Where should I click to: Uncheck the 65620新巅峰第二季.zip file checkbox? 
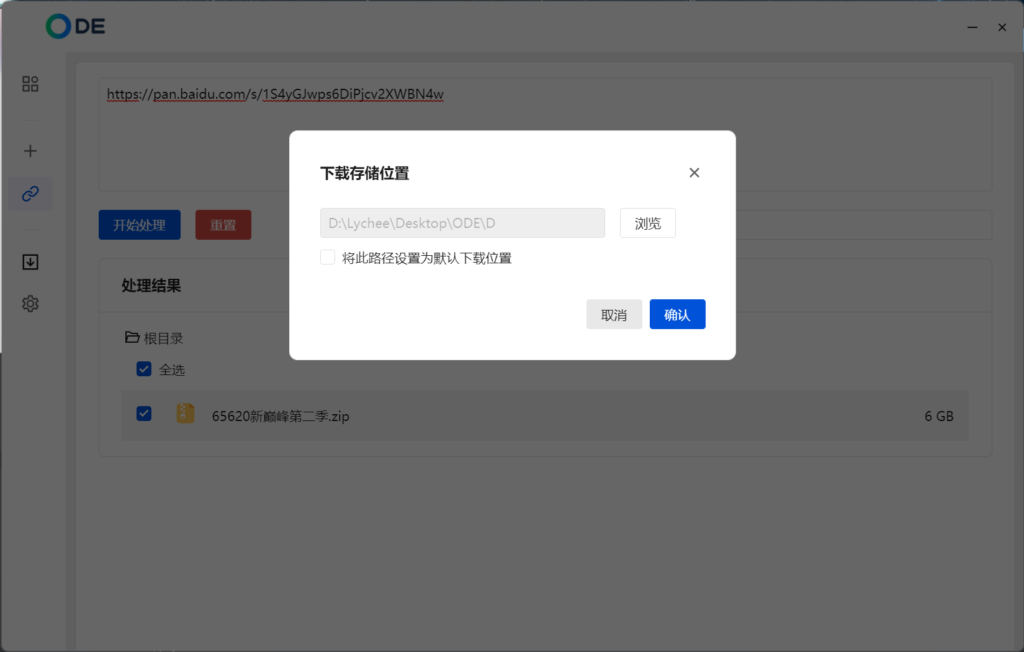point(144,414)
